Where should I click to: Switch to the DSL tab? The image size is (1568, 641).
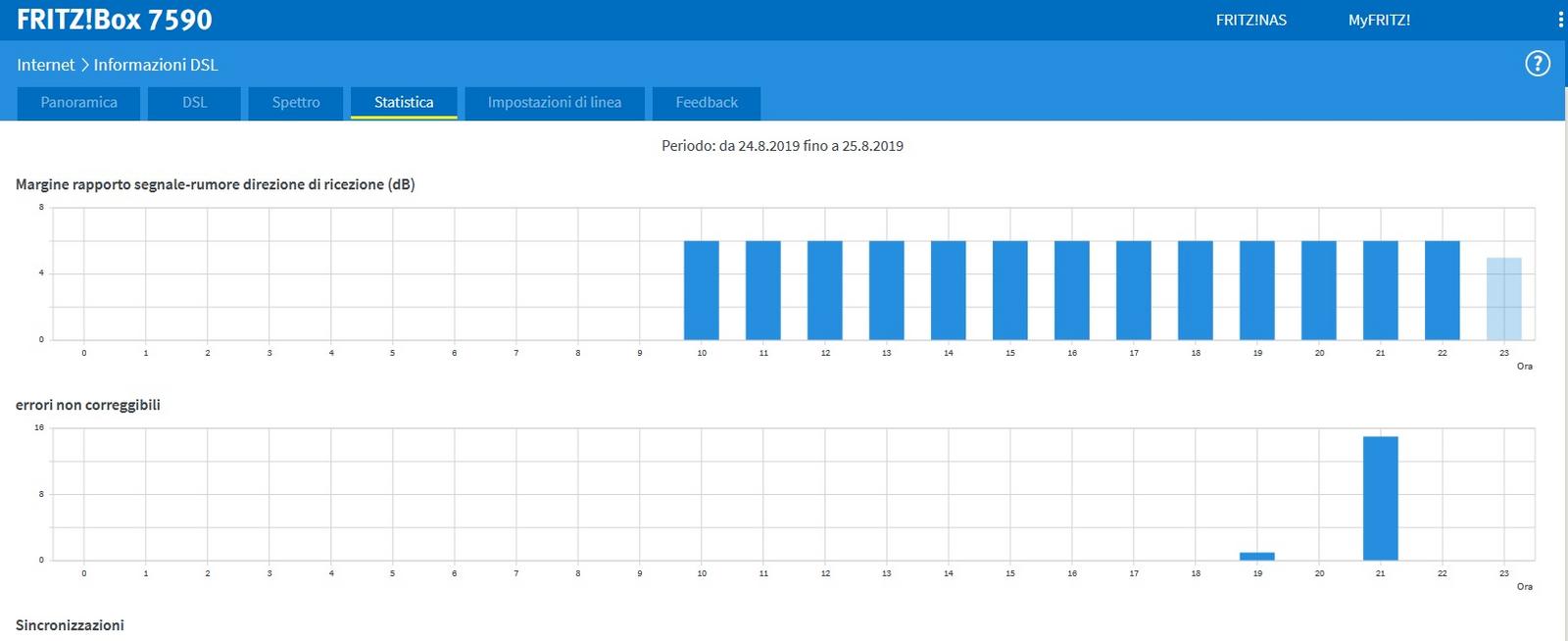(x=194, y=103)
